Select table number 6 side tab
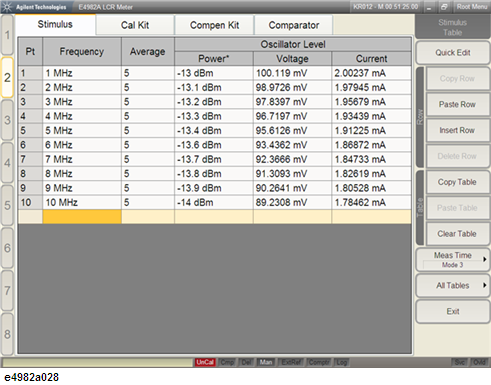This screenshot has height=385, width=491. [7, 248]
